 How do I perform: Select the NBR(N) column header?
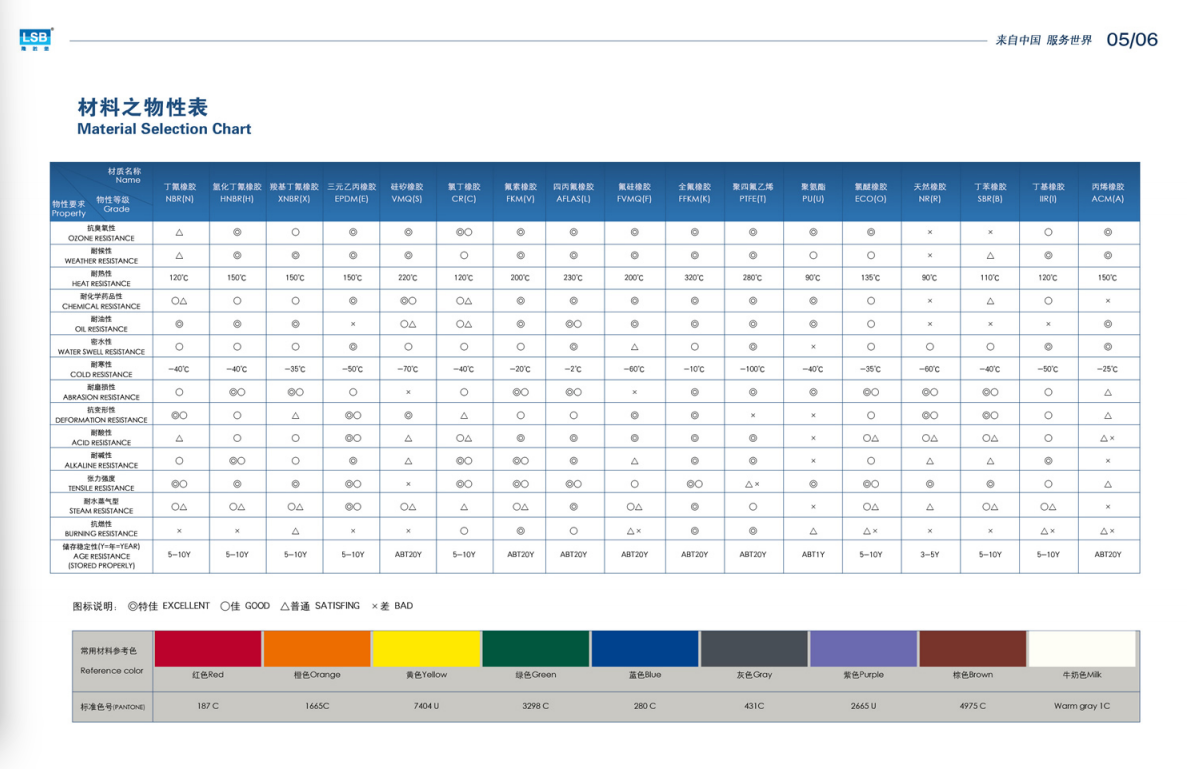pyautogui.click(x=180, y=193)
